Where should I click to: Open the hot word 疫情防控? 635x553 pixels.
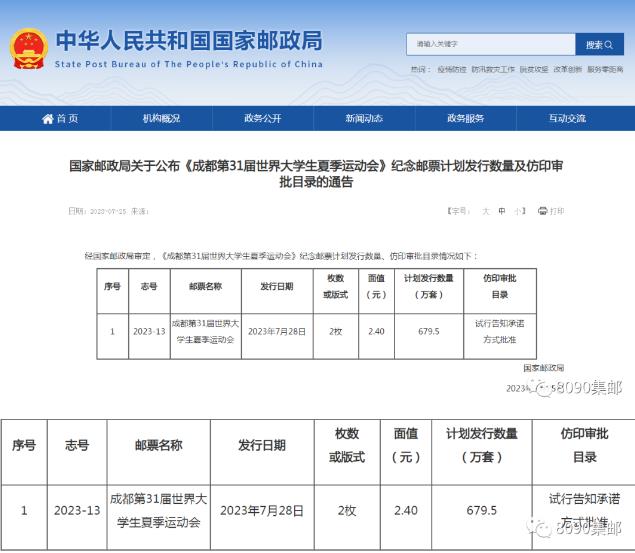point(452,69)
